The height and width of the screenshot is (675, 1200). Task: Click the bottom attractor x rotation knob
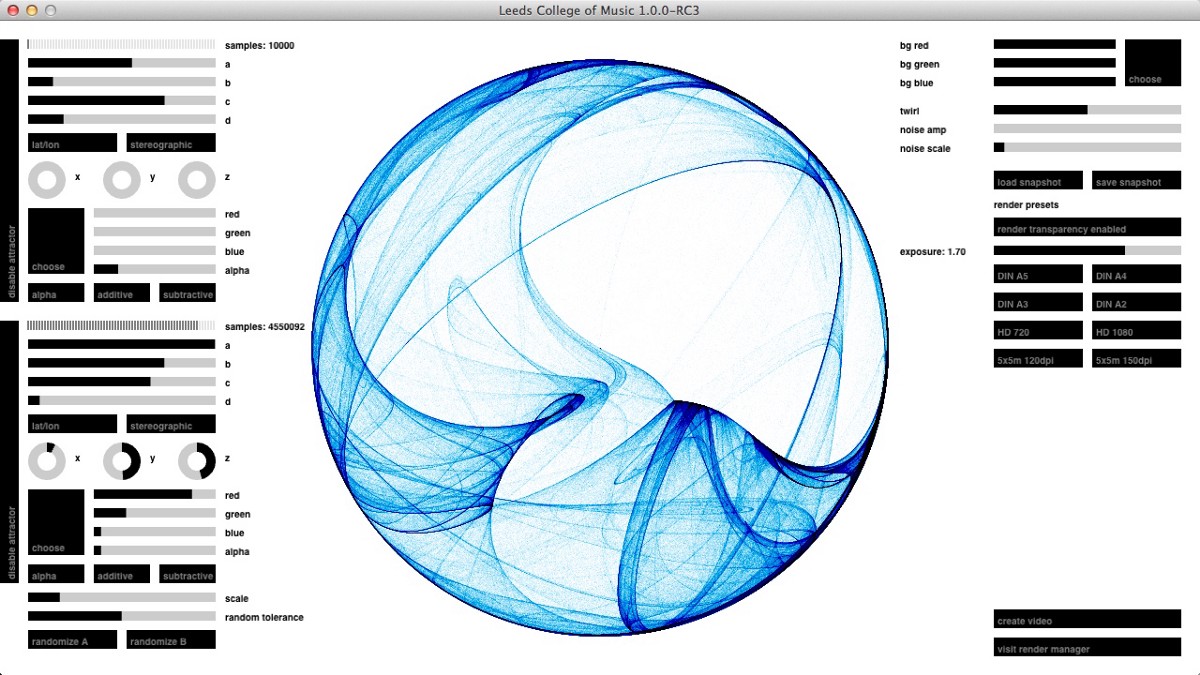pos(47,461)
